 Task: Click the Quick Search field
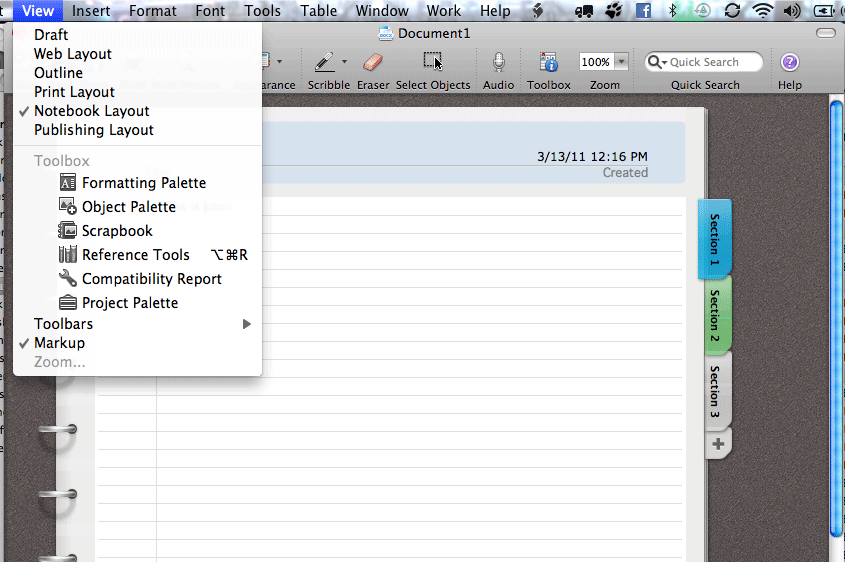tap(712, 62)
